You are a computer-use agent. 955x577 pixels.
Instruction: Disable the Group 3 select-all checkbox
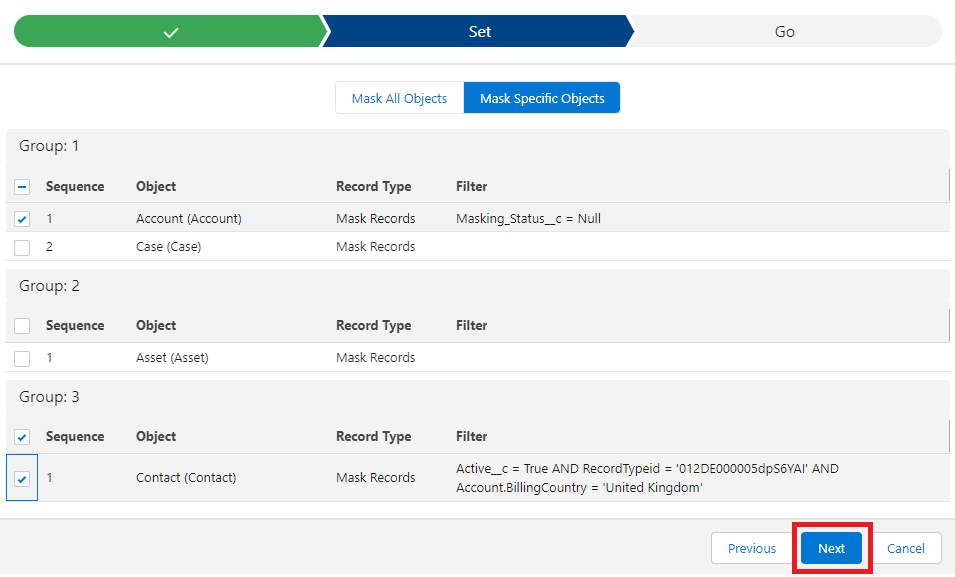[22, 437]
